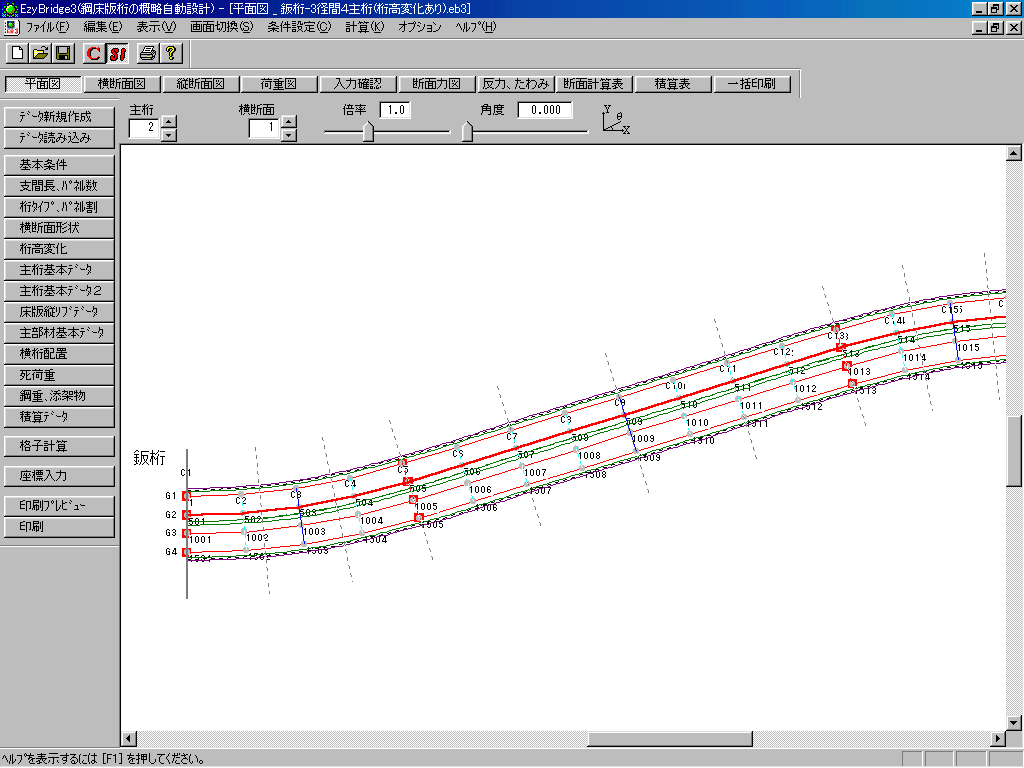Switch to the 断面計算表 view tab

(x=594, y=84)
